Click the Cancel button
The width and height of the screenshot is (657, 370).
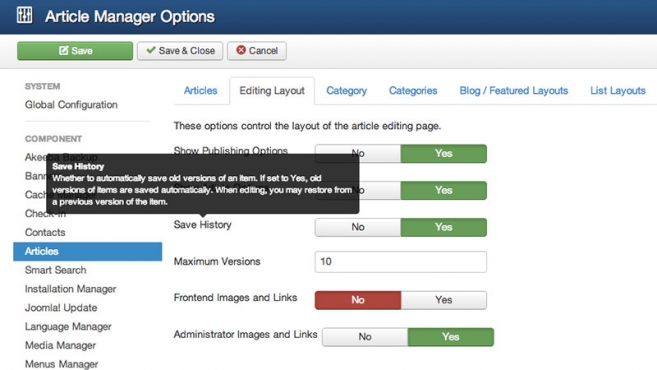point(257,51)
